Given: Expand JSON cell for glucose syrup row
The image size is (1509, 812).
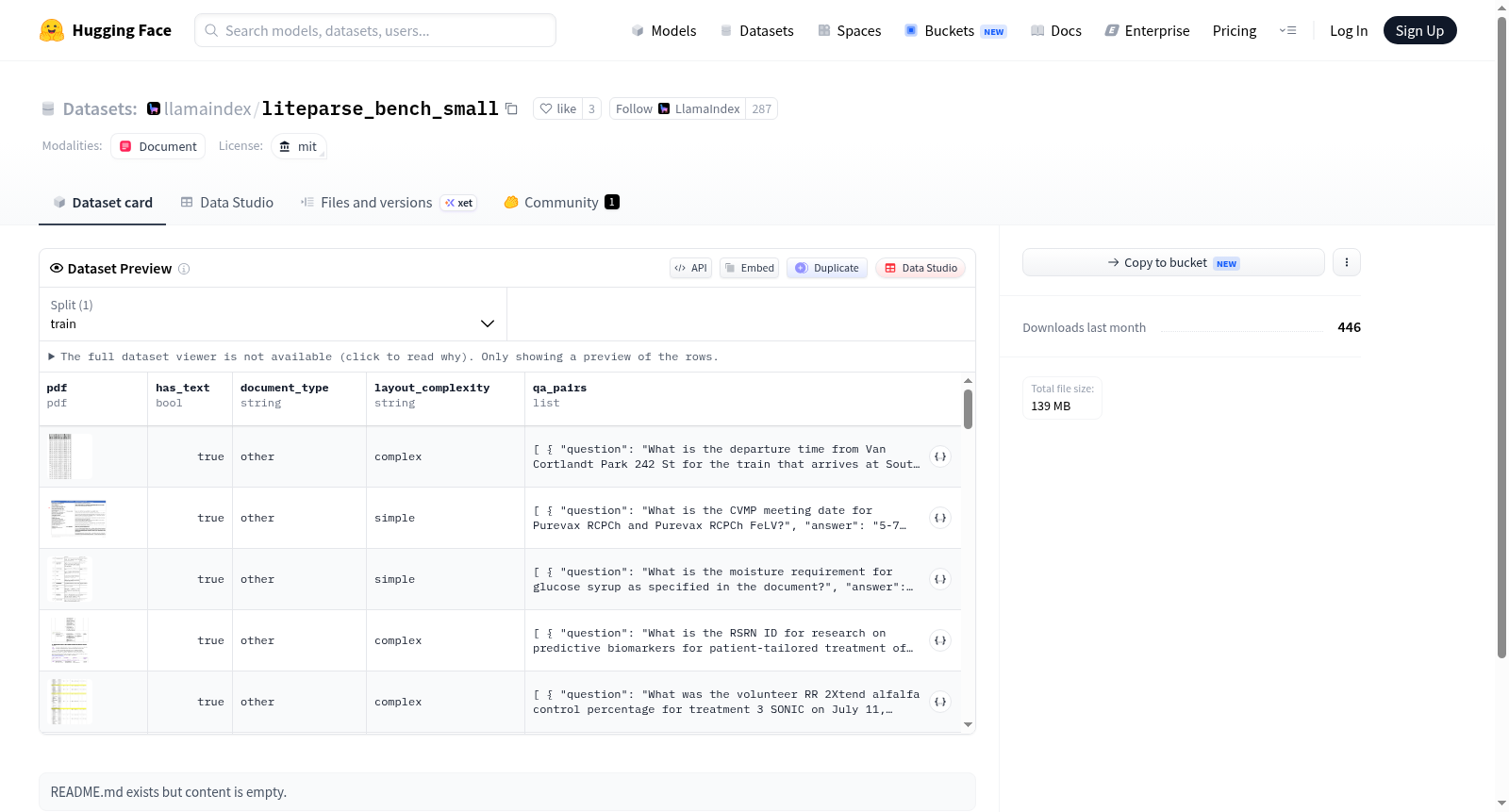Looking at the screenshot, I should [x=940, y=579].
